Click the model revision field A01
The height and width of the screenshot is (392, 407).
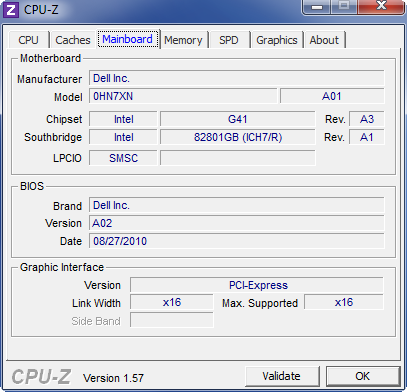(332, 96)
